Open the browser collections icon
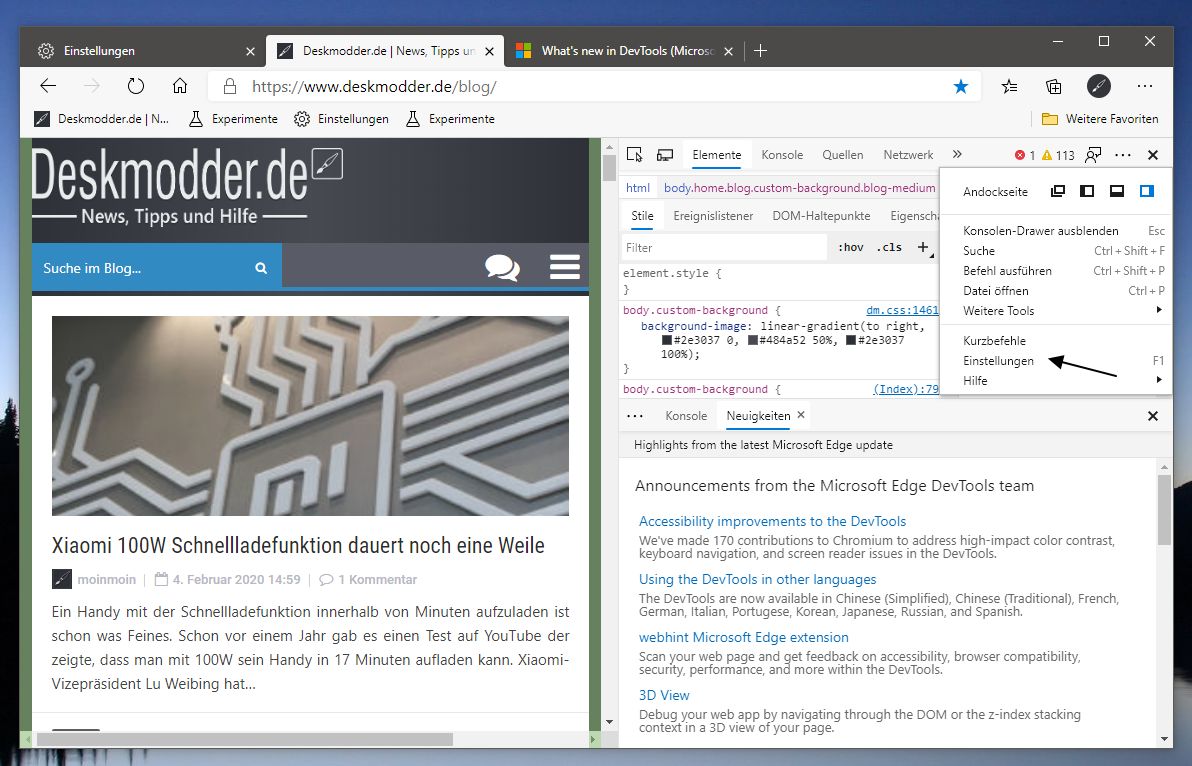Screen dimensions: 1192x766 1054,87
